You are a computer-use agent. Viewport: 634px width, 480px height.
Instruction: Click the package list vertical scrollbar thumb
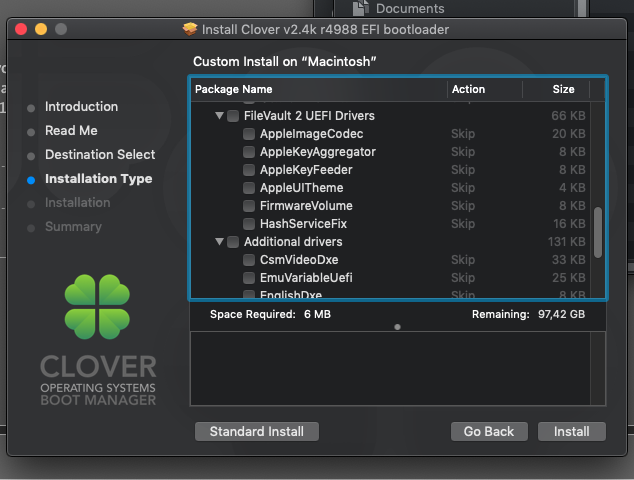[598, 233]
